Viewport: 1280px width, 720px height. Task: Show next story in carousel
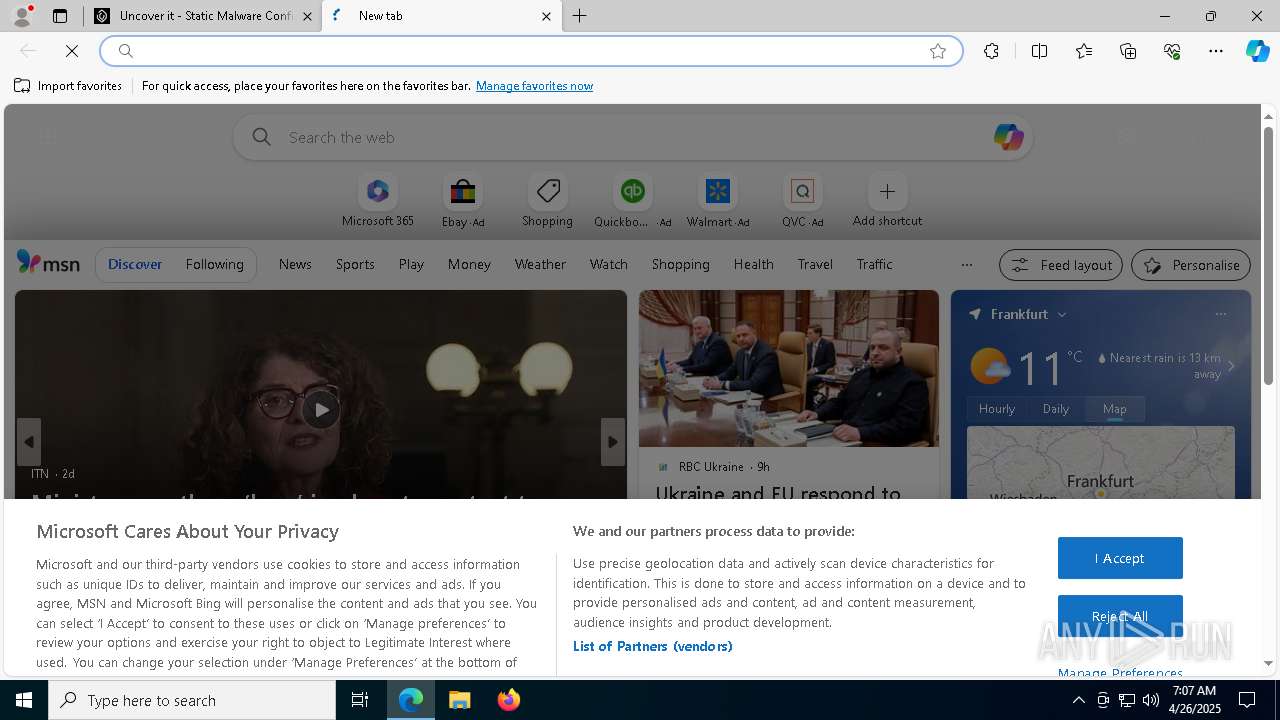click(613, 442)
